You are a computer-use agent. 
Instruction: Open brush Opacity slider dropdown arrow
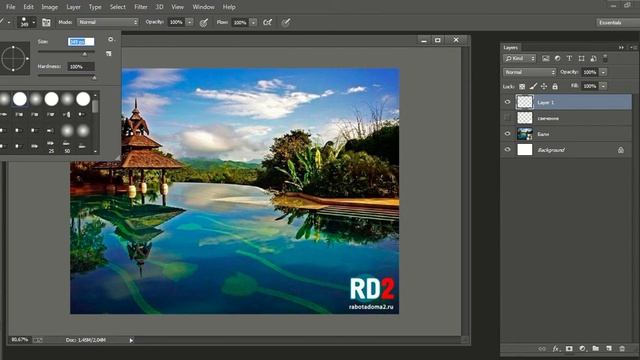coord(189,22)
